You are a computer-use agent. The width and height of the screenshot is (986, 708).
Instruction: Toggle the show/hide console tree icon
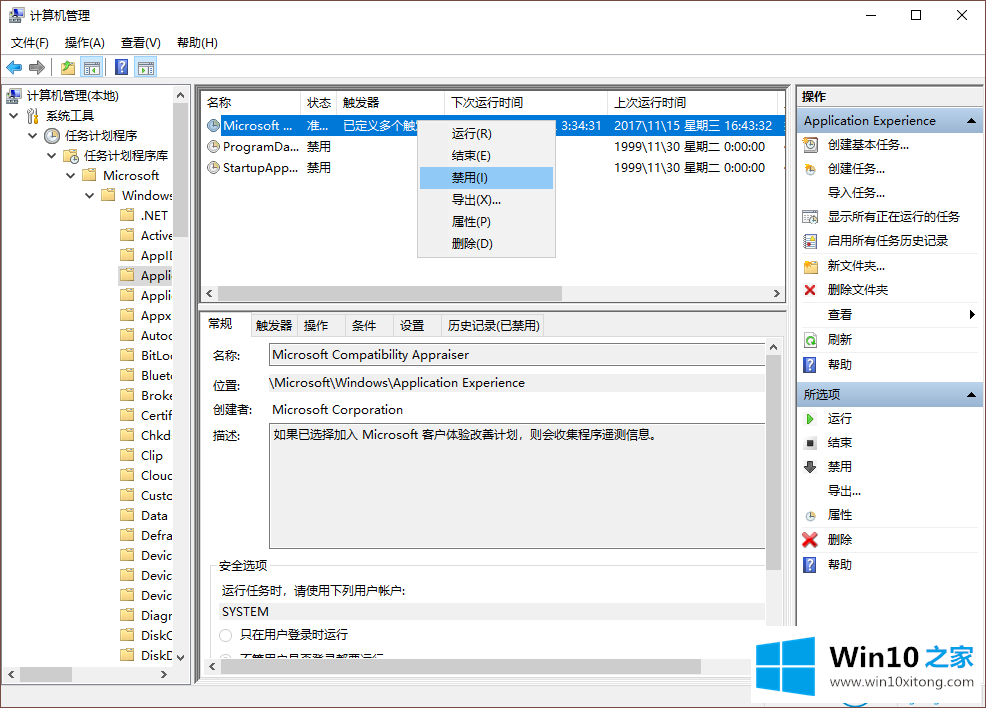coord(92,67)
